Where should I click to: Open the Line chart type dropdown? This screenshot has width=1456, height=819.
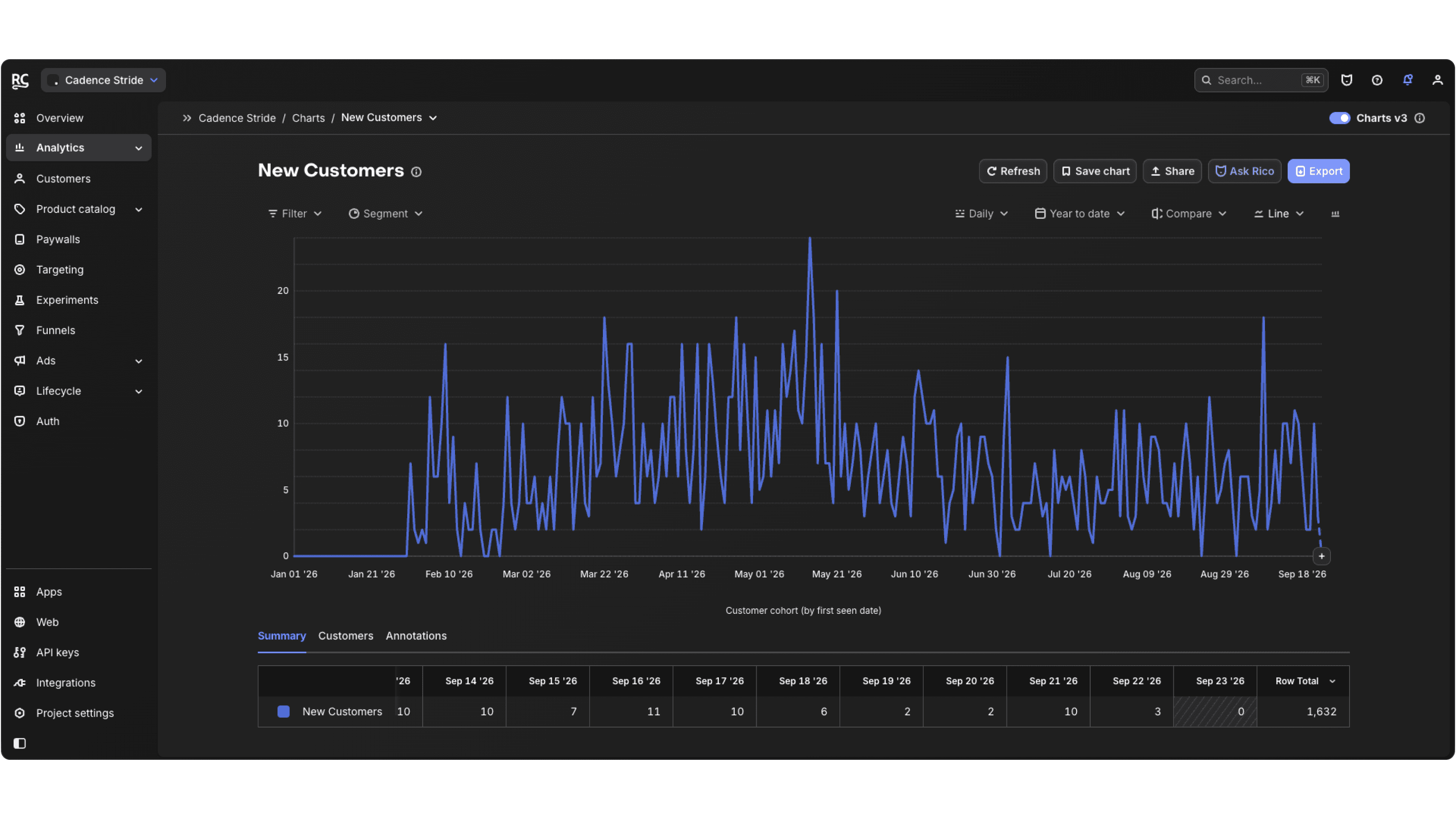tap(1279, 214)
